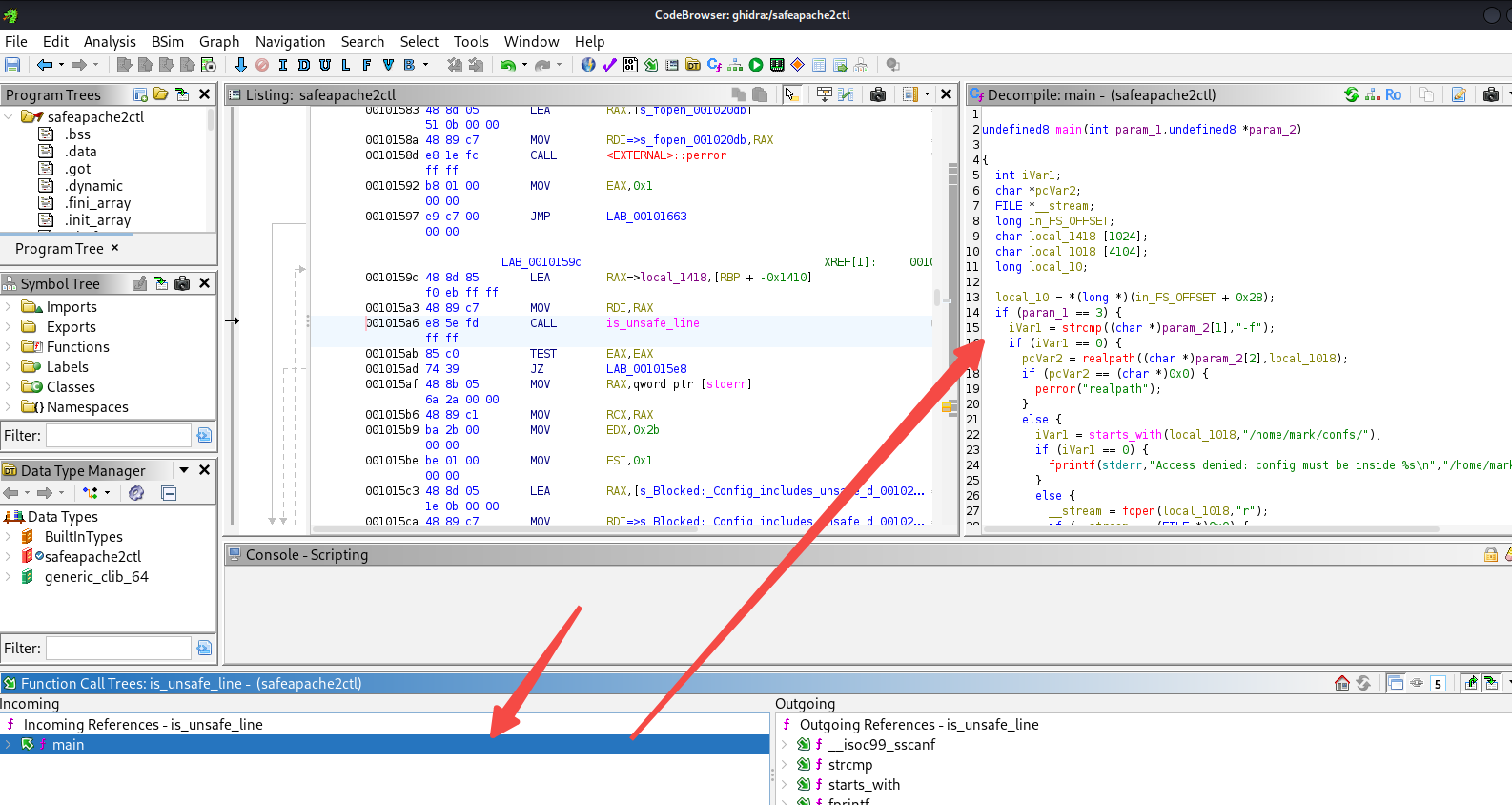Select the Program Tree tab
Viewport: 1512px width, 805px height.
click(x=59, y=248)
